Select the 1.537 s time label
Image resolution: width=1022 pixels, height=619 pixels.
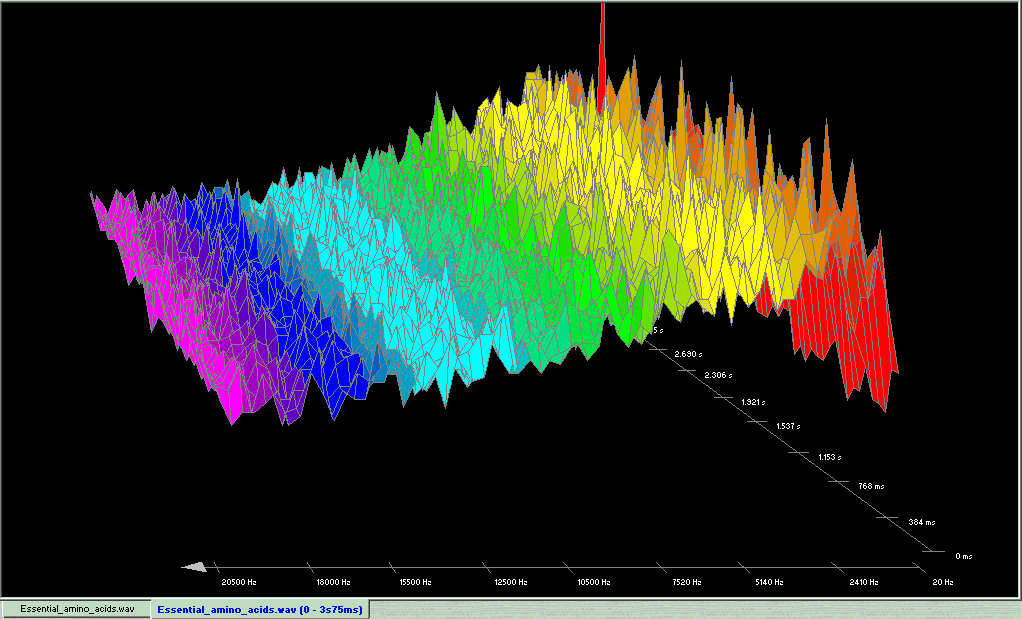click(790, 427)
